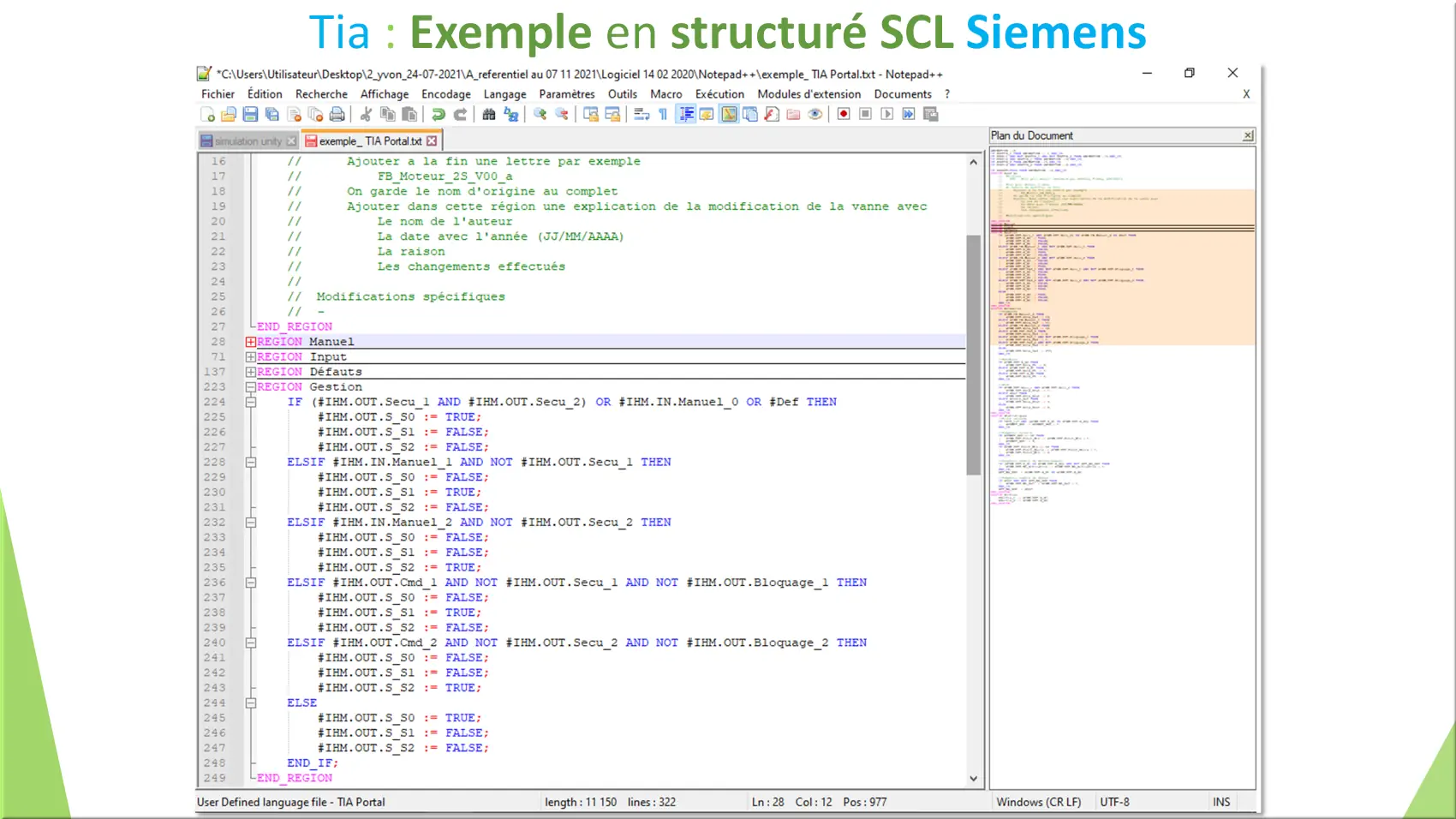Image resolution: width=1456 pixels, height=819 pixels.
Task: Click the Redo arrow icon
Action: [460, 114]
